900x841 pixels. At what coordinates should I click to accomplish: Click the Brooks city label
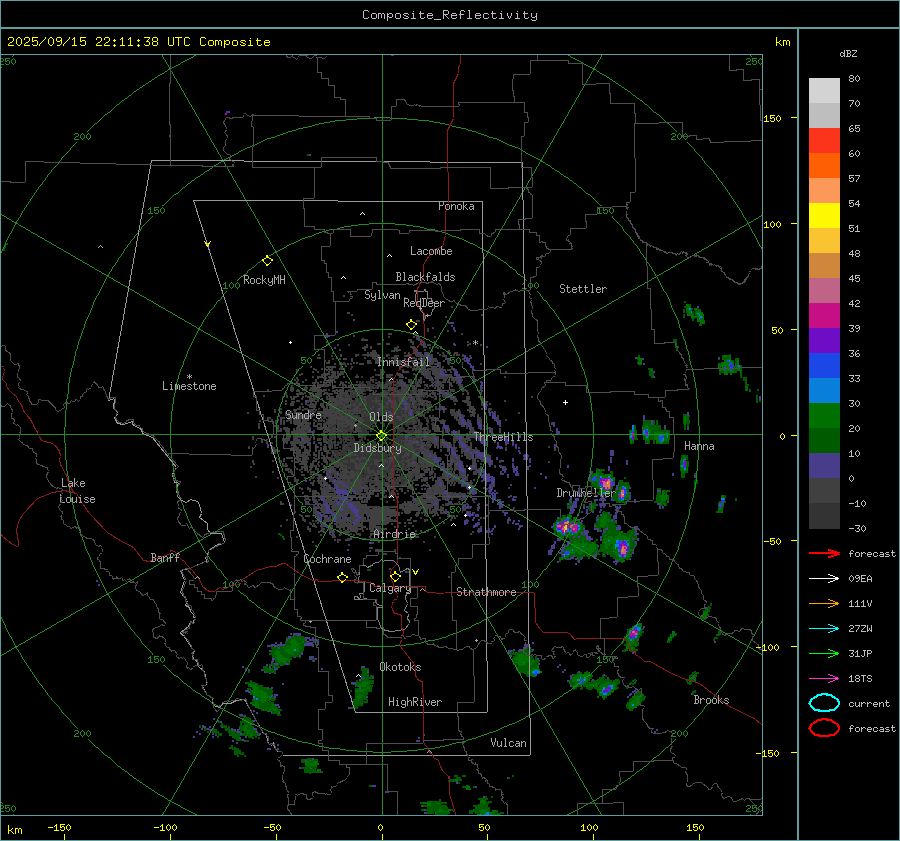point(711,700)
